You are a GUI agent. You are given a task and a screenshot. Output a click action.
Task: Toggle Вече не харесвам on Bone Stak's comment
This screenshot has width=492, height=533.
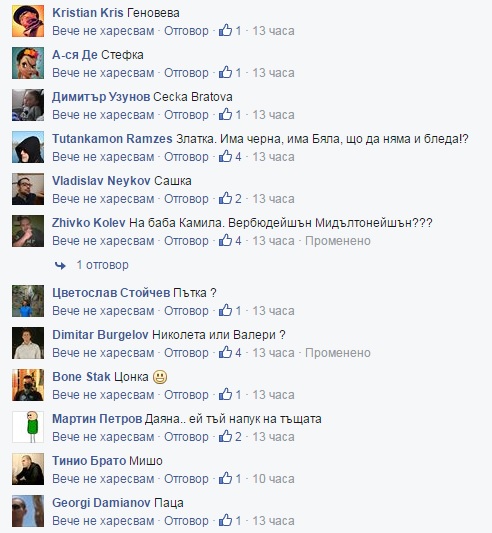pyautogui.click(x=103, y=395)
